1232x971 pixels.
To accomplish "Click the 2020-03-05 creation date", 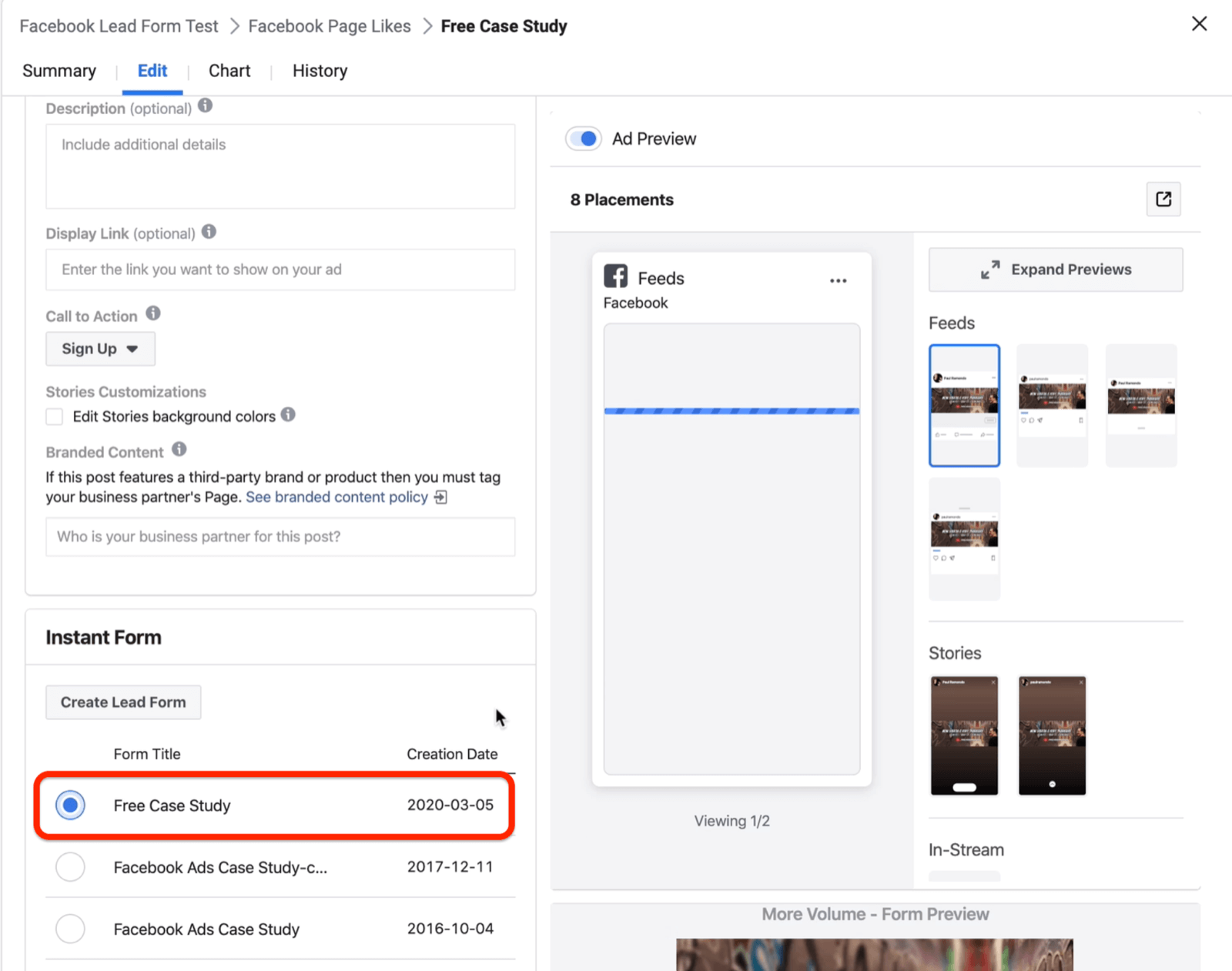I will click(450, 805).
